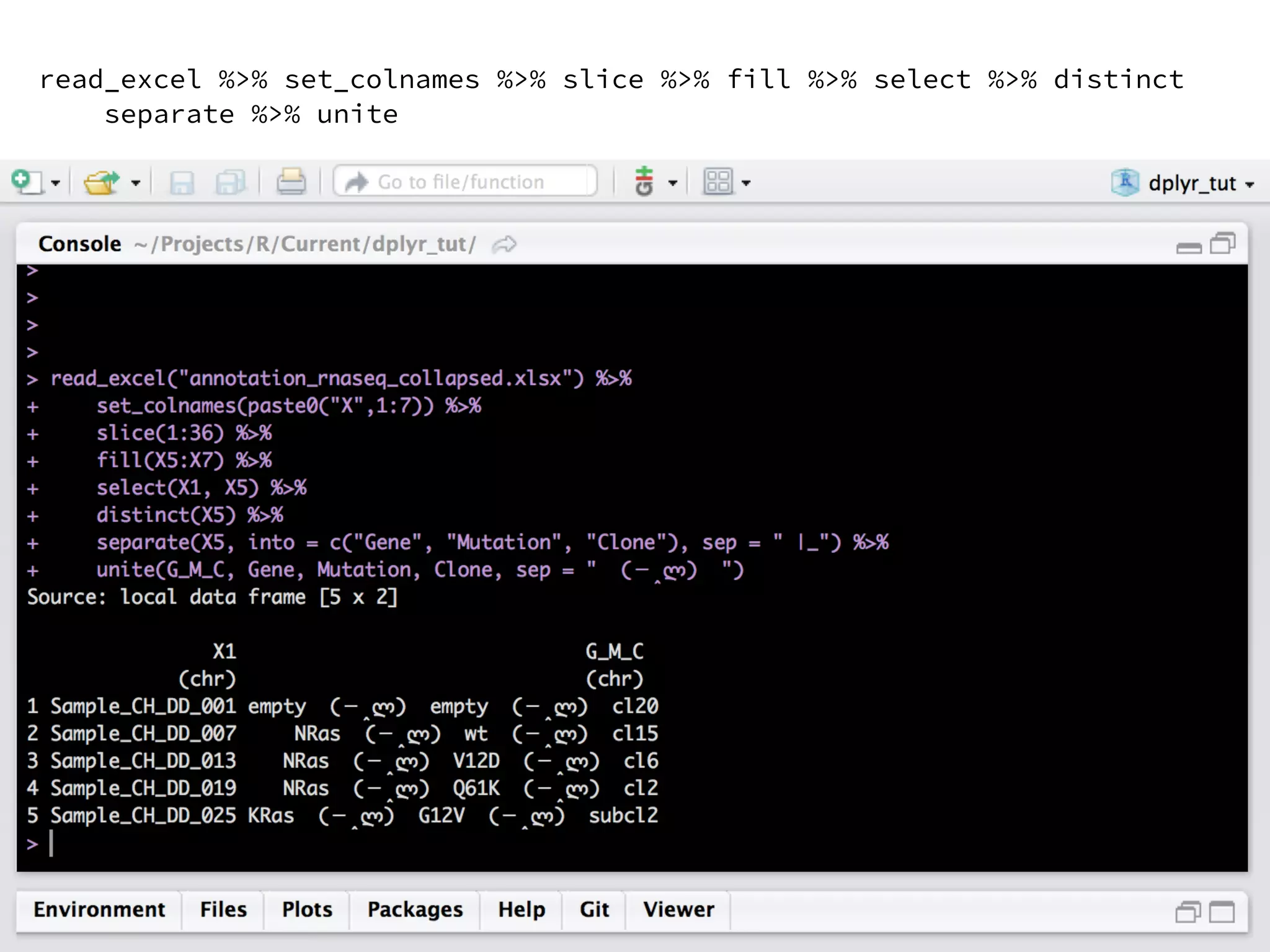Click the Sample_CH_DD_007 row
Image resolution: width=1270 pixels, height=952 pixels.
342,734
